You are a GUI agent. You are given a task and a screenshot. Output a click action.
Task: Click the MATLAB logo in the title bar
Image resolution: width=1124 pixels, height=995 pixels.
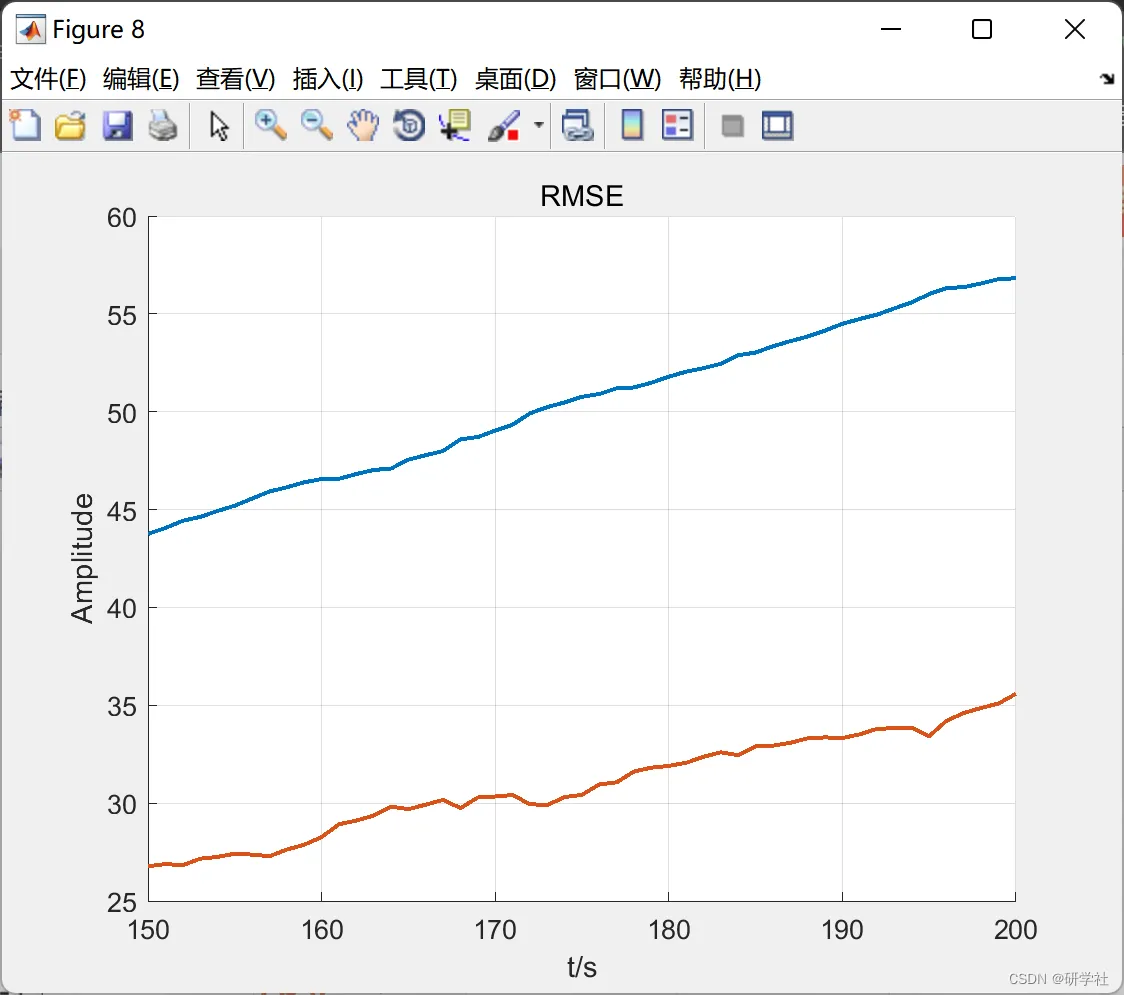pos(31,29)
